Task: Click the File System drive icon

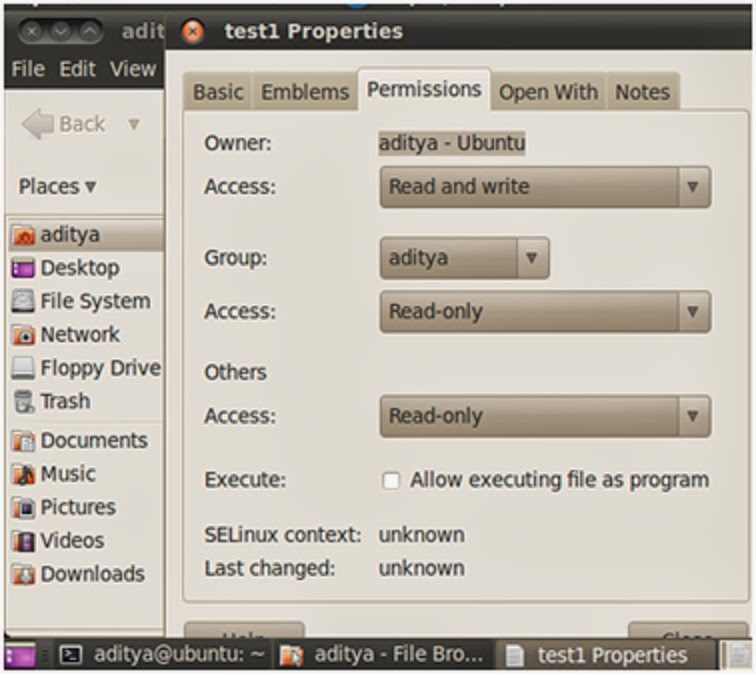Action: pyautogui.click(x=23, y=301)
